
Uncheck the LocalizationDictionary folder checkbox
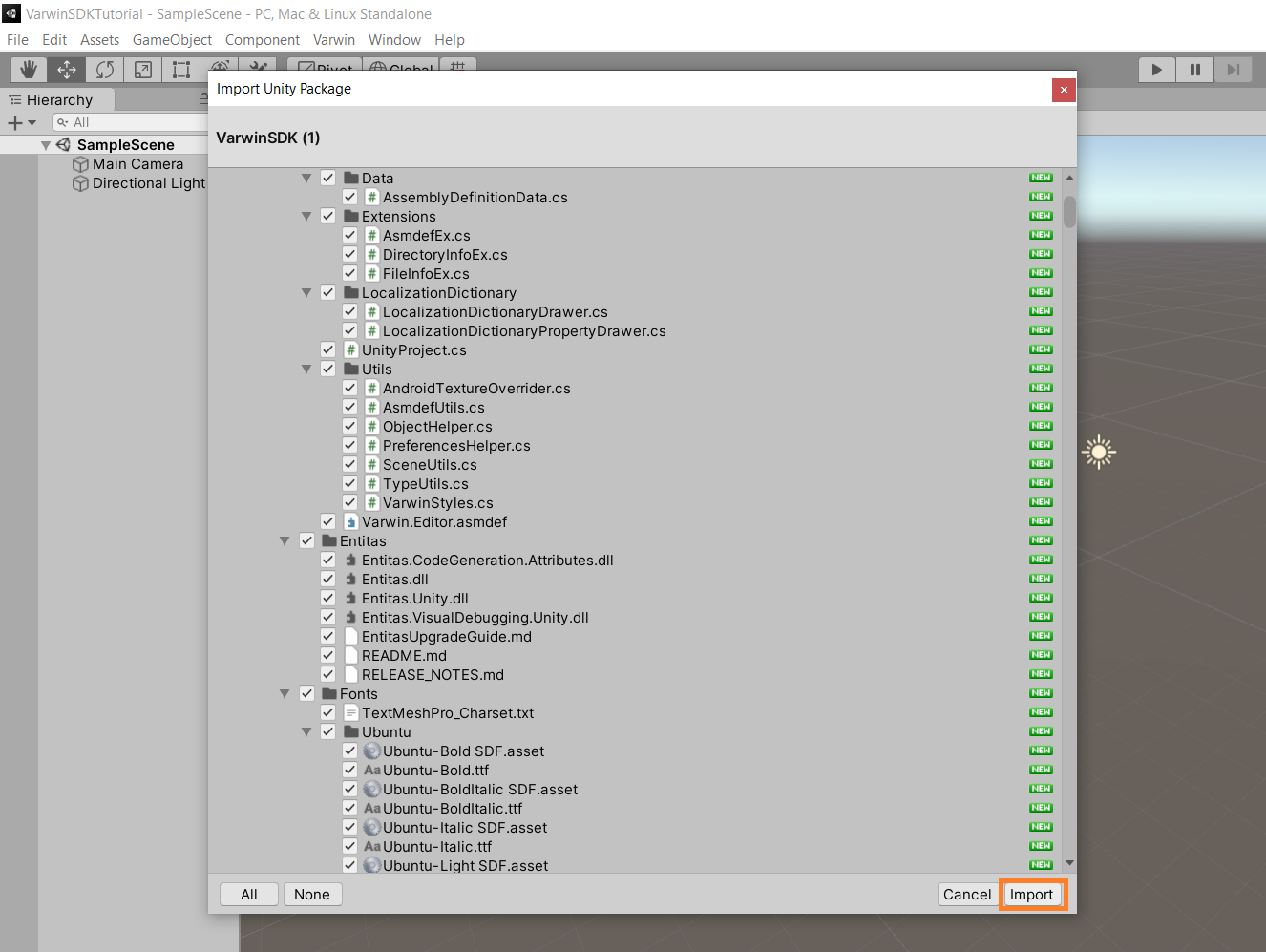pyautogui.click(x=327, y=292)
